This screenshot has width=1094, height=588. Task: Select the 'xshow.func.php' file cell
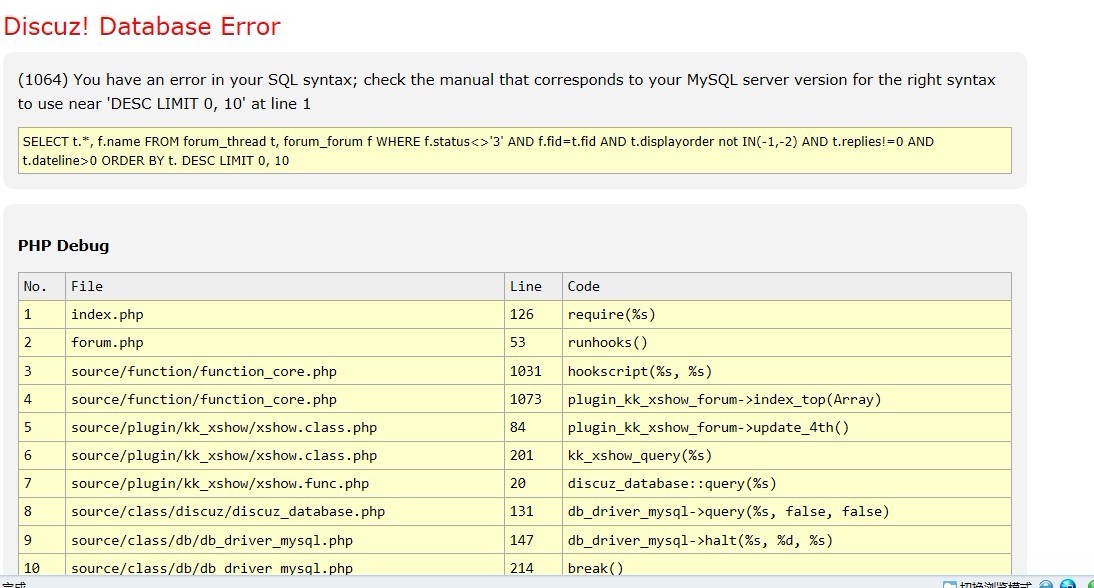tap(285, 483)
